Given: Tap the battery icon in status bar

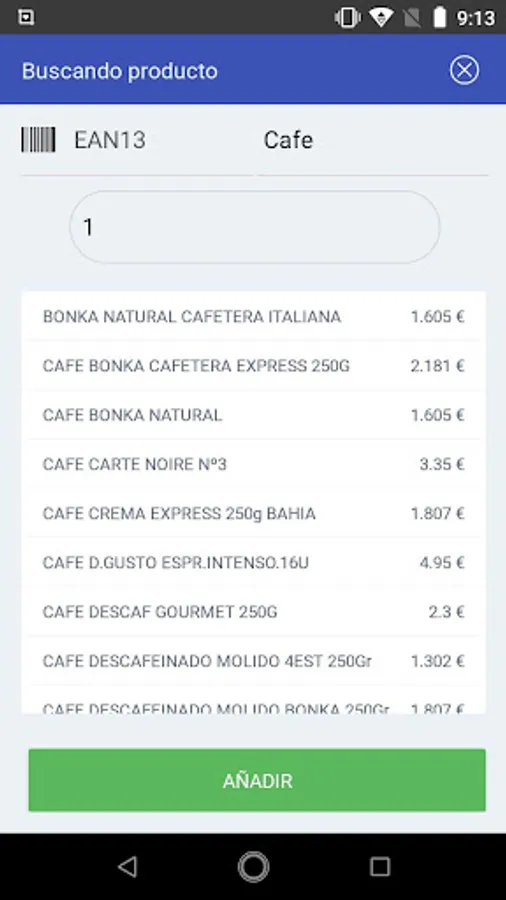Looking at the screenshot, I should (439, 18).
